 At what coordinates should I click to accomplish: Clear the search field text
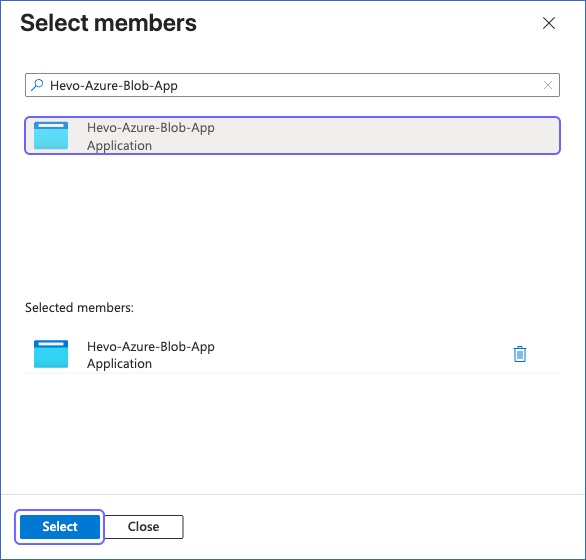point(548,85)
